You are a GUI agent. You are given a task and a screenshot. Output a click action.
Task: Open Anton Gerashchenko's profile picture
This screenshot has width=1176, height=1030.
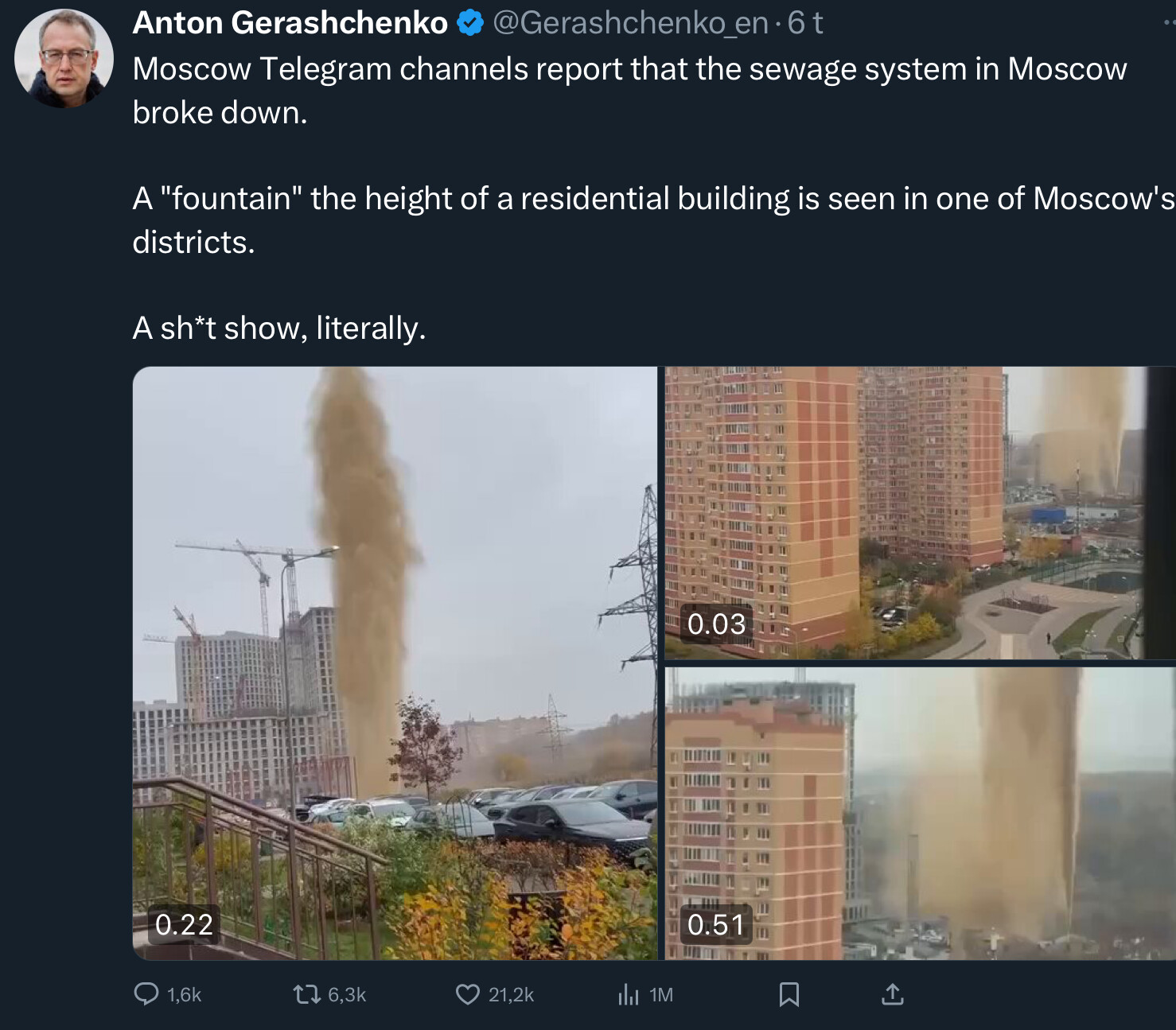(x=64, y=58)
